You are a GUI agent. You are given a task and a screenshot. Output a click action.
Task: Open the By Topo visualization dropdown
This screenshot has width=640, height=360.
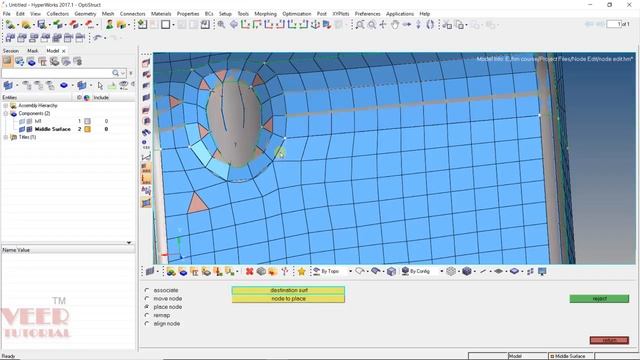(x=350, y=271)
